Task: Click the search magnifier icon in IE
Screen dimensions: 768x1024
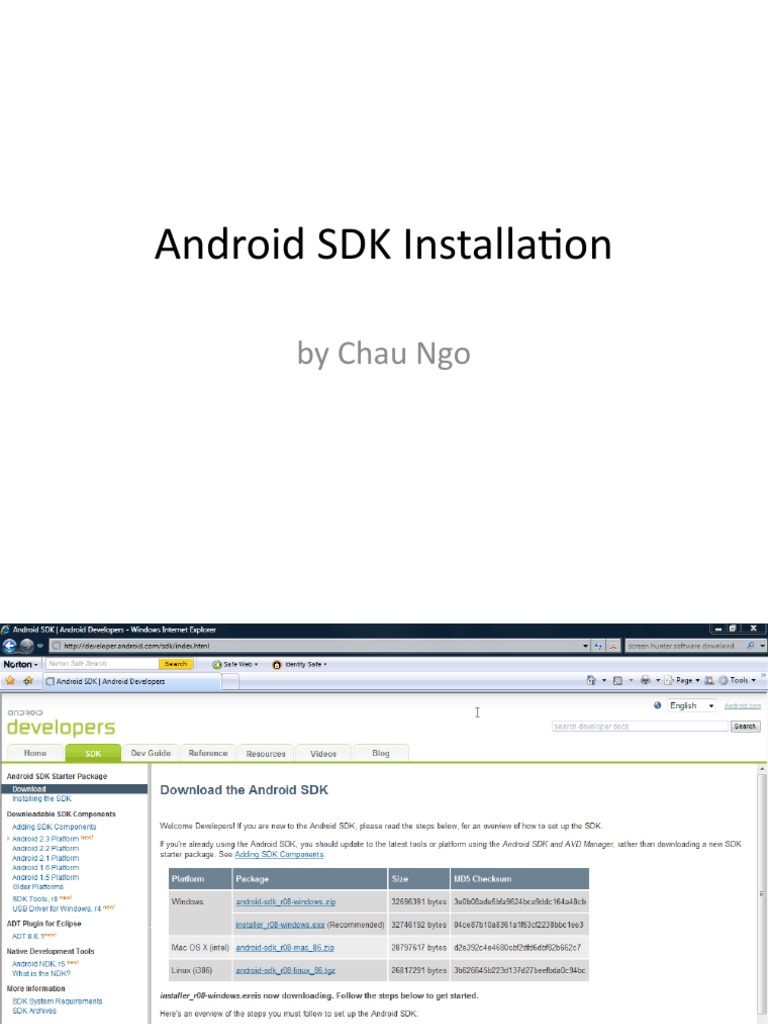Action: click(x=750, y=645)
